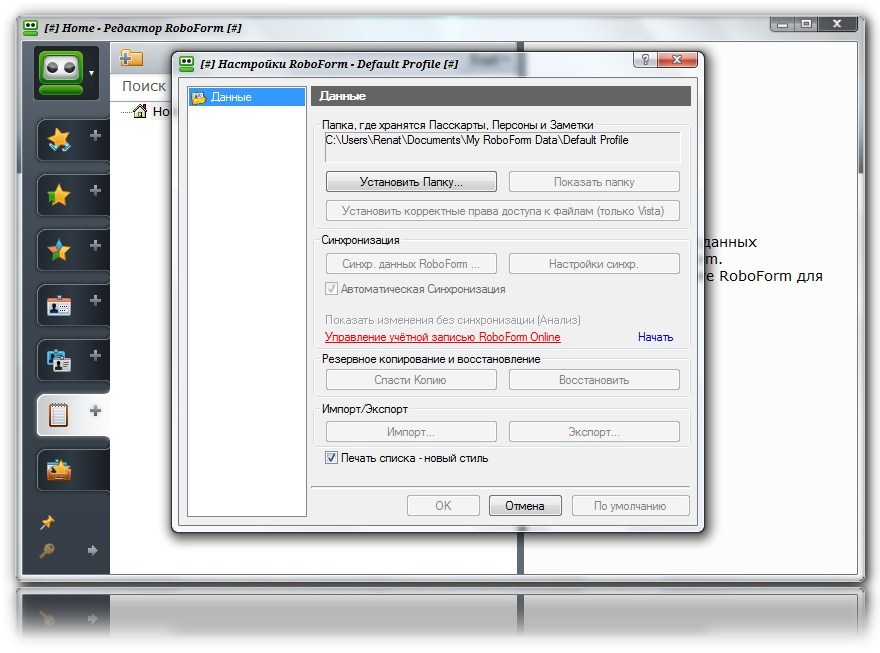The height and width of the screenshot is (653, 880).
Task: Click the RoboForm icon in editor title bar
Action: (30, 27)
